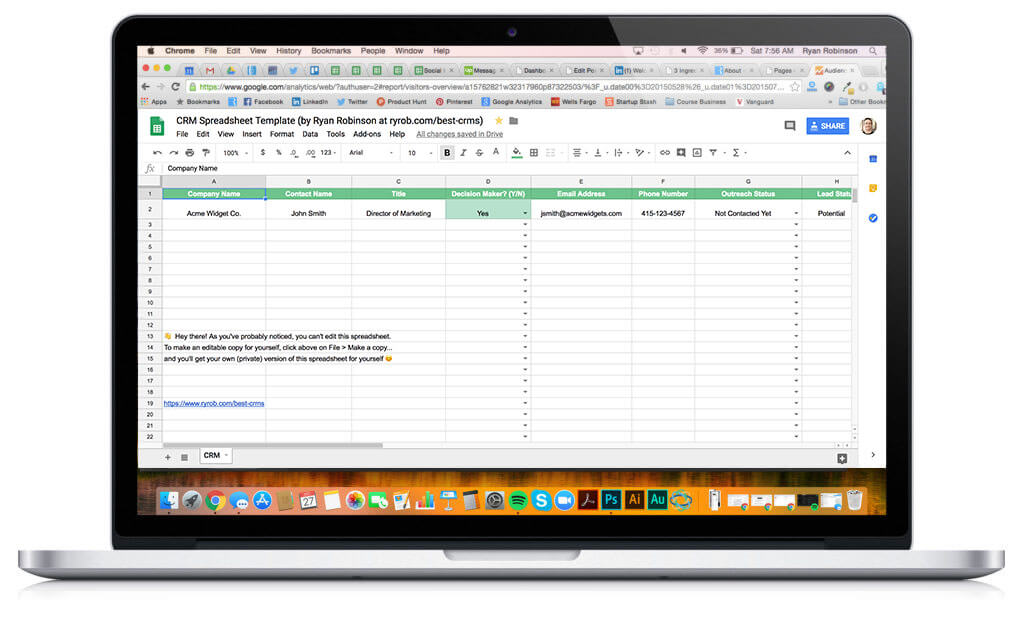The image size is (1024, 630).
Task: Open the CRM sheet tab menu
Action: (226, 456)
